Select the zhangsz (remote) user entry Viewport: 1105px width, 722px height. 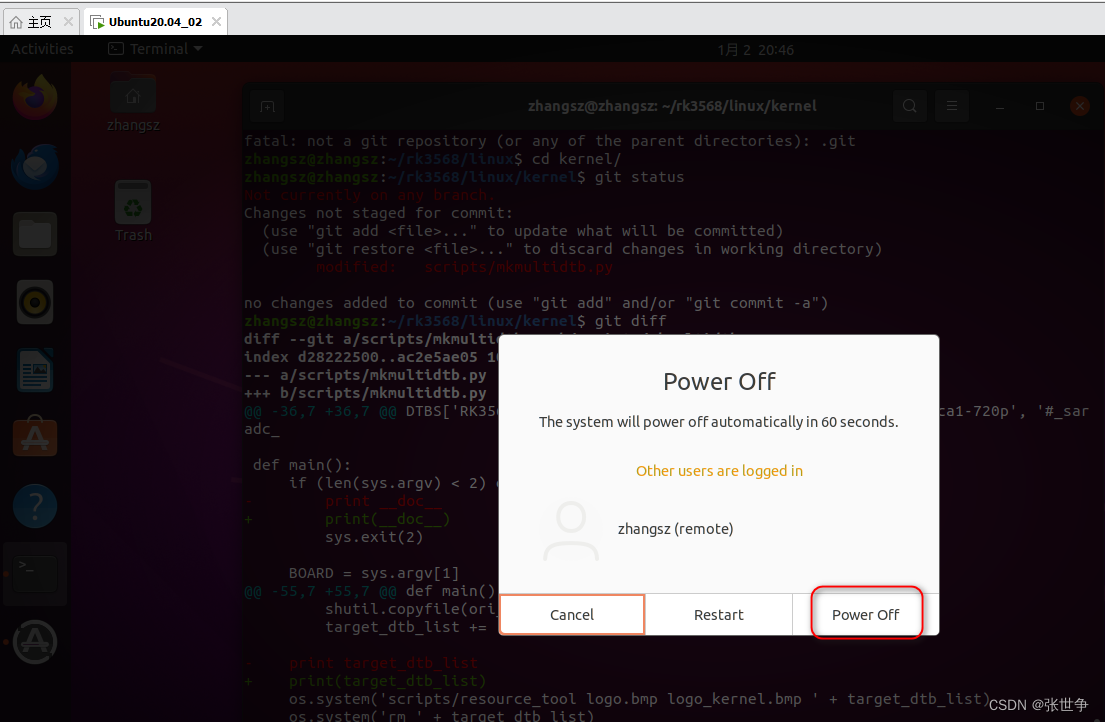[x=675, y=529]
